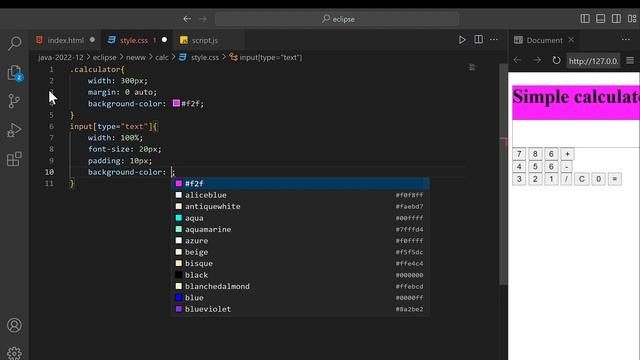Open the input[type="text"] breadcrumb symbol

click(x=266, y=58)
